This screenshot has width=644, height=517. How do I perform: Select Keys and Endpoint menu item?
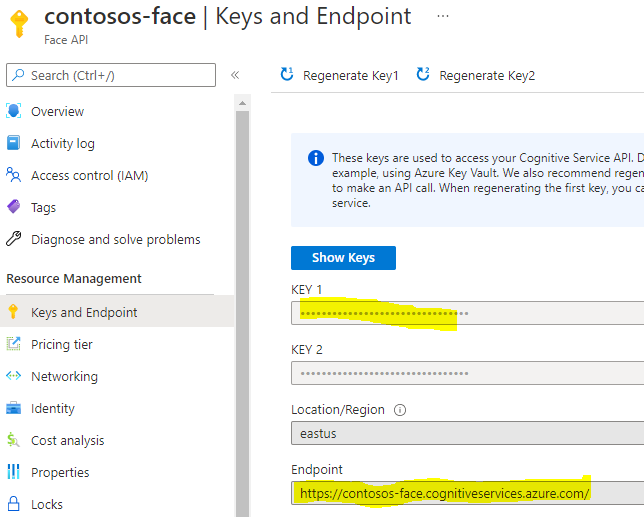tap(117, 312)
